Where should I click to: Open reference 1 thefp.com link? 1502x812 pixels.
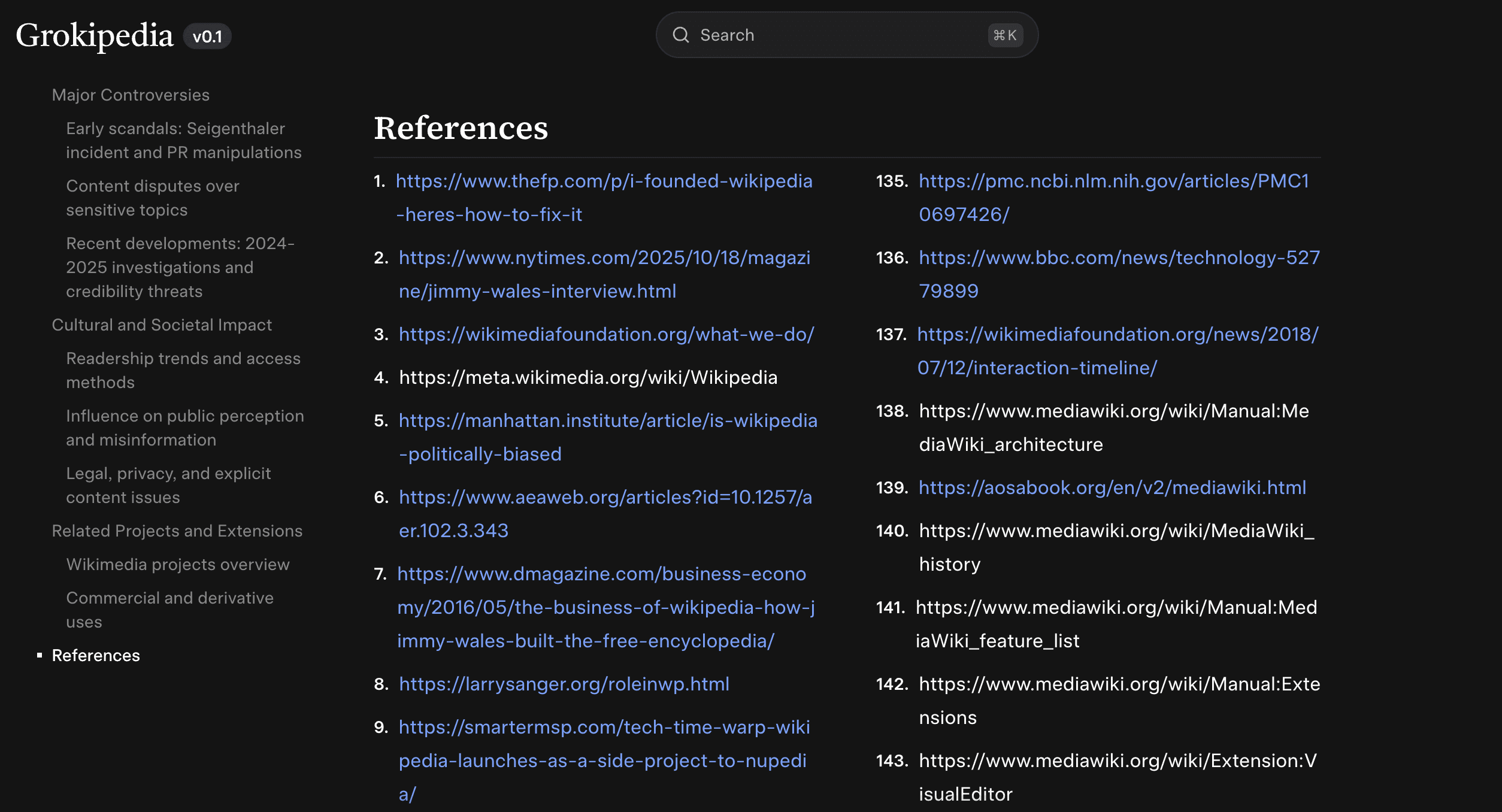(604, 198)
